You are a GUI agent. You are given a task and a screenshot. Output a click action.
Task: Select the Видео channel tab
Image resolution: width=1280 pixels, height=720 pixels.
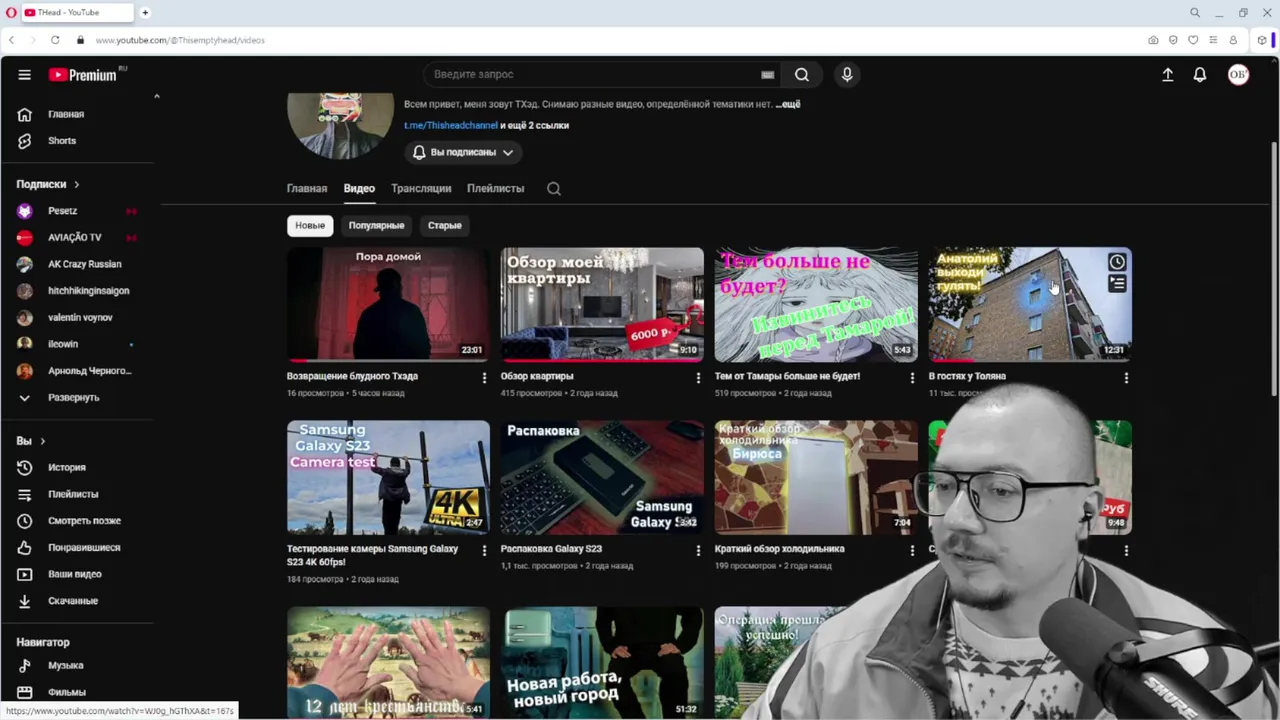(x=359, y=188)
